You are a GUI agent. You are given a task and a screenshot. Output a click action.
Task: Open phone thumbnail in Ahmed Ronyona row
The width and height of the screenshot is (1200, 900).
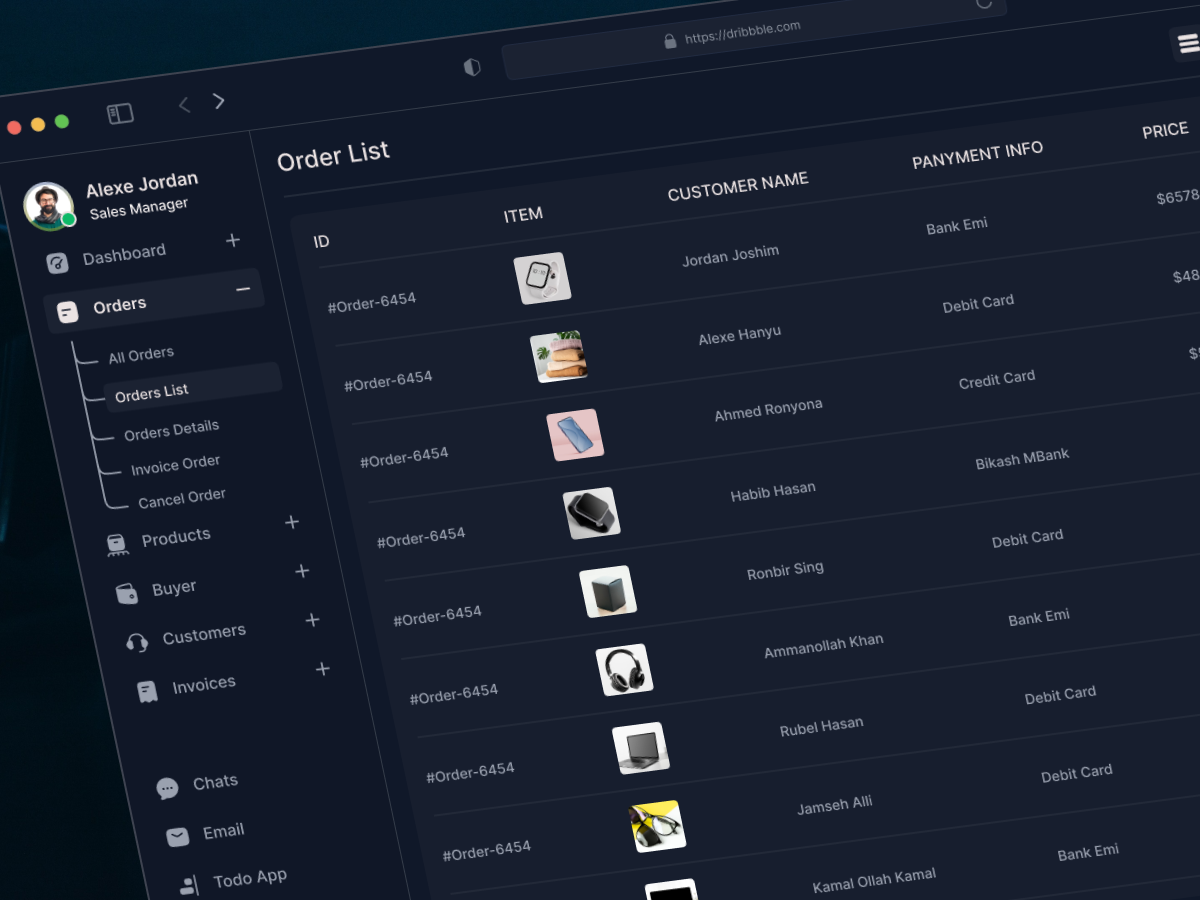coord(575,435)
